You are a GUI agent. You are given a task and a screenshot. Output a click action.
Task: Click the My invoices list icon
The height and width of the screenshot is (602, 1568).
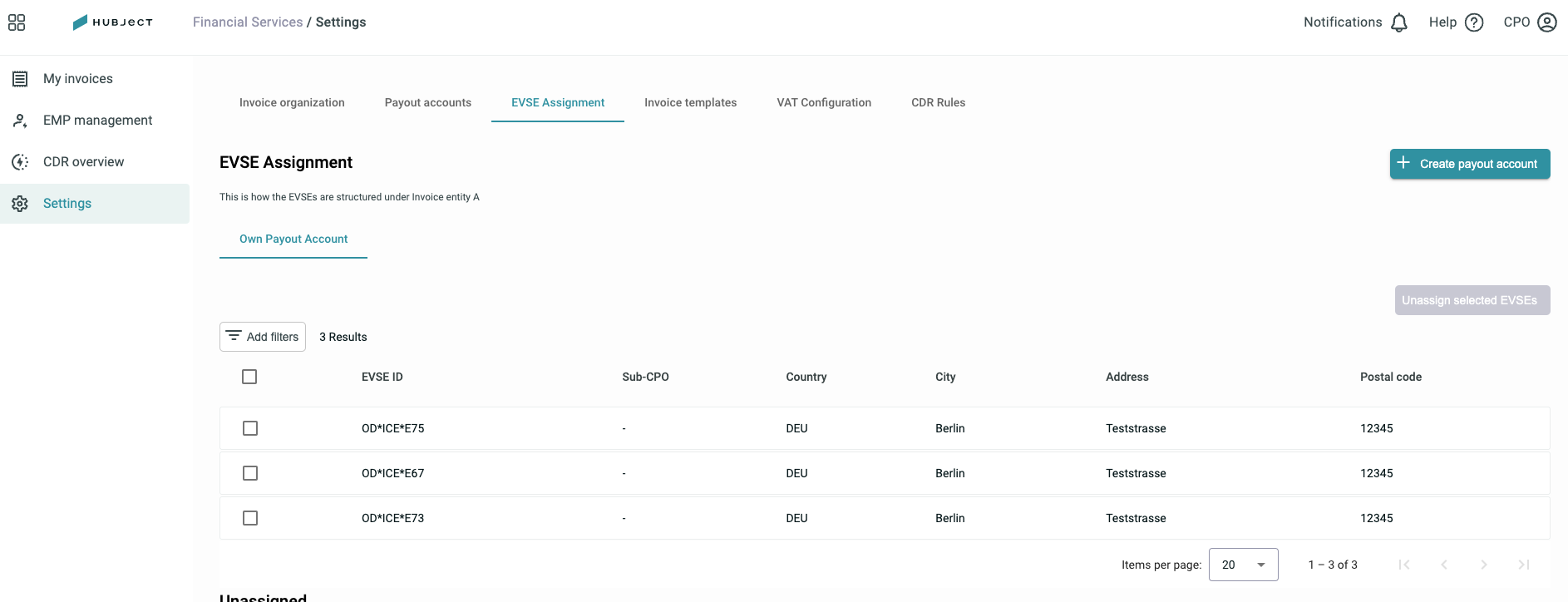(20, 79)
